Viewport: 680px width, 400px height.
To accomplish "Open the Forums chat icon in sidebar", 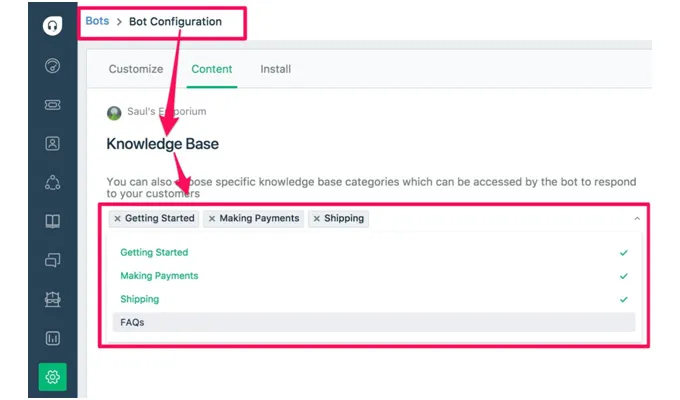I will pos(53,260).
